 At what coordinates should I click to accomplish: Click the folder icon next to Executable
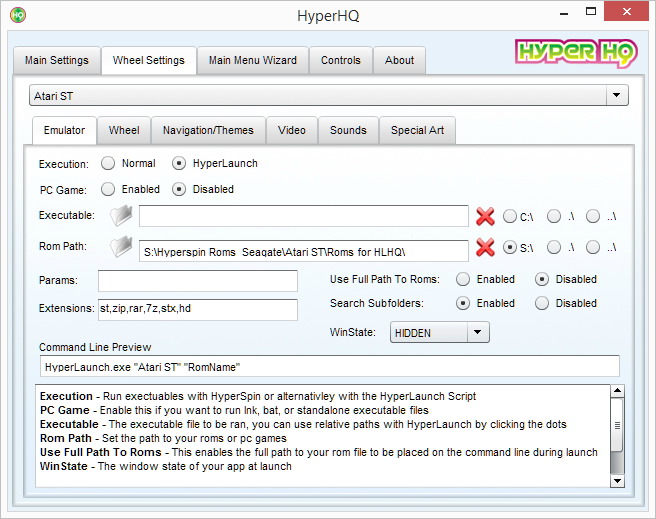click(120, 215)
